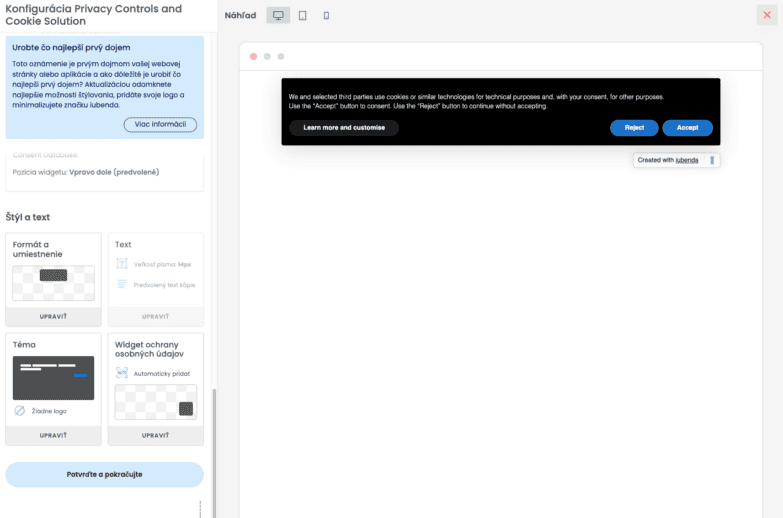Switch preview to tablet view
Image resolution: width=783 pixels, height=518 pixels.
click(302, 15)
